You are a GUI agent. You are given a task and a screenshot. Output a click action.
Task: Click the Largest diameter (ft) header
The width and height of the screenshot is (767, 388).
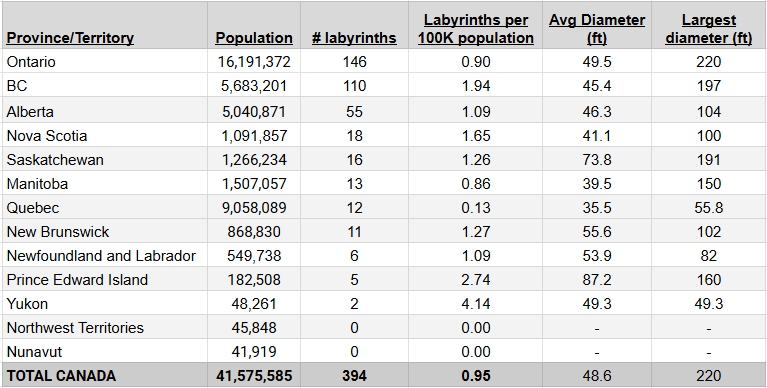pyautogui.click(x=709, y=29)
